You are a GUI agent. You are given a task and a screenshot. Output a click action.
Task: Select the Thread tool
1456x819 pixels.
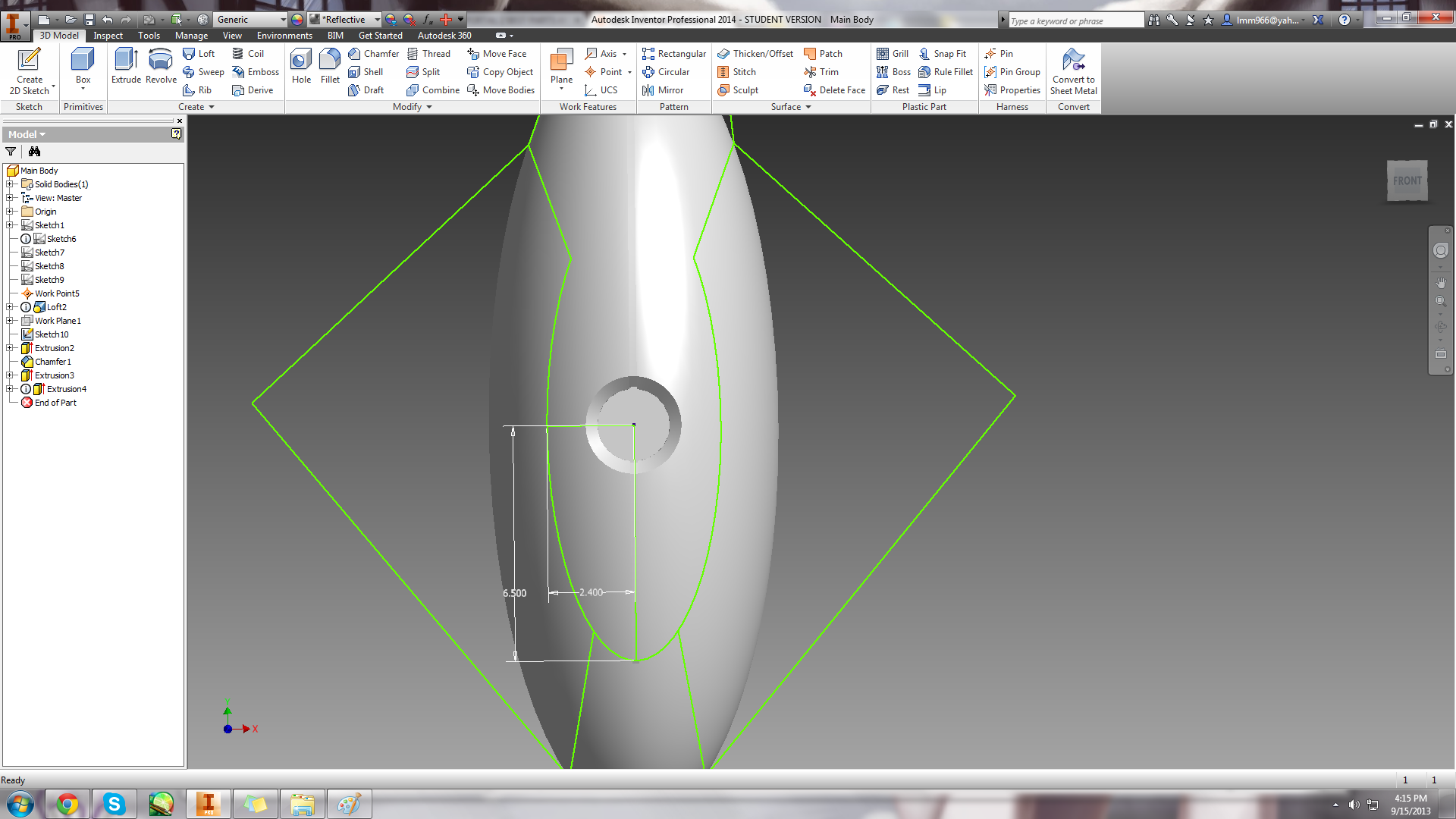(x=428, y=54)
